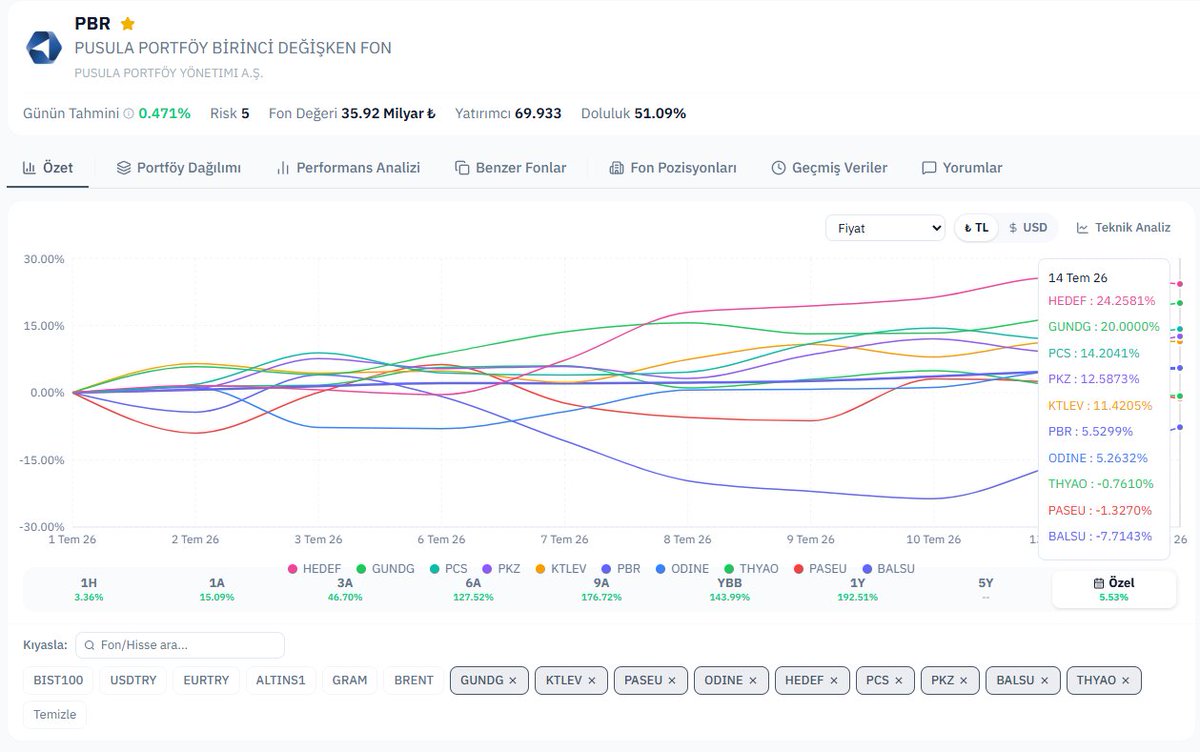Toggle HEDEF series in chart legend
The image size is (1200, 752).
click(314, 568)
